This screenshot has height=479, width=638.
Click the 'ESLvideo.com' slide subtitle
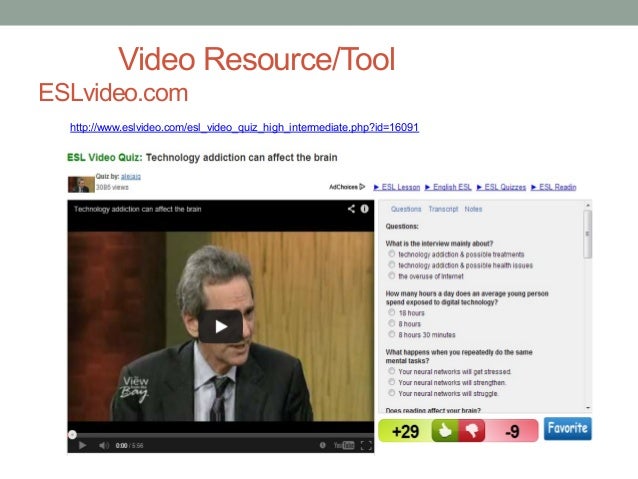pos(113,93)
